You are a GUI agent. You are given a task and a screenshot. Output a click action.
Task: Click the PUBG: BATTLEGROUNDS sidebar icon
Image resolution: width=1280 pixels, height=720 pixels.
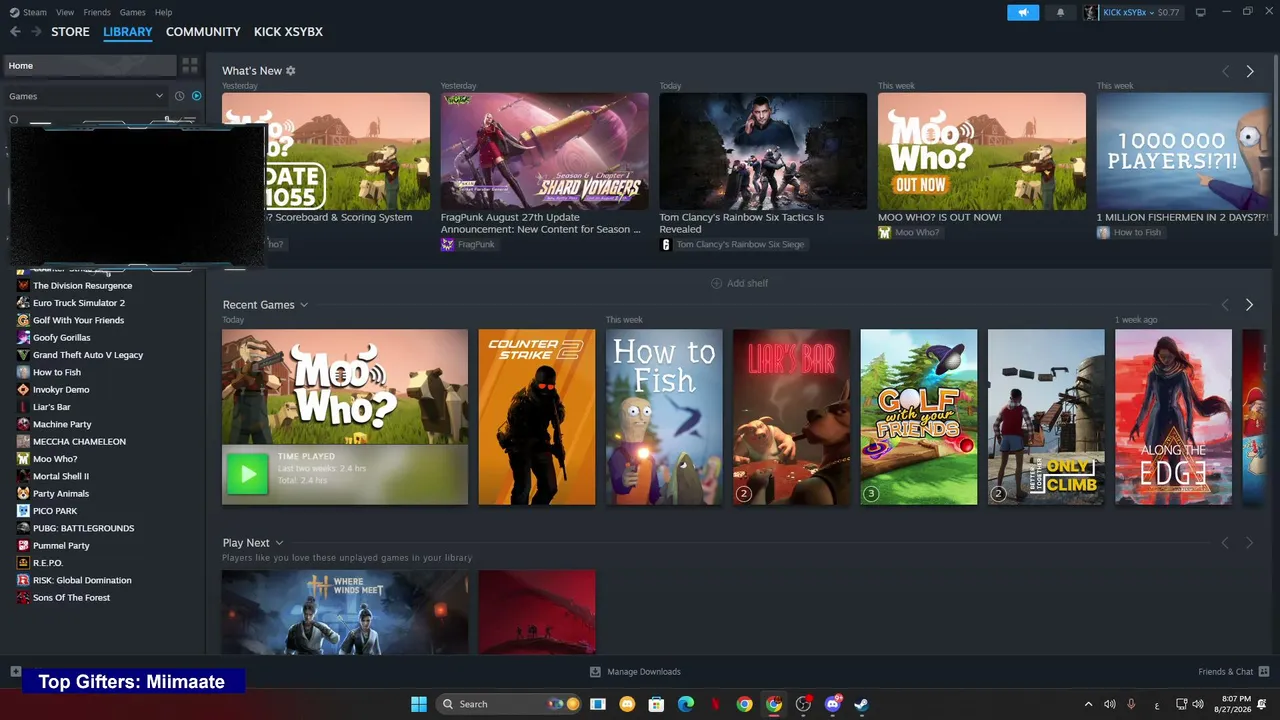click(23, 528)
